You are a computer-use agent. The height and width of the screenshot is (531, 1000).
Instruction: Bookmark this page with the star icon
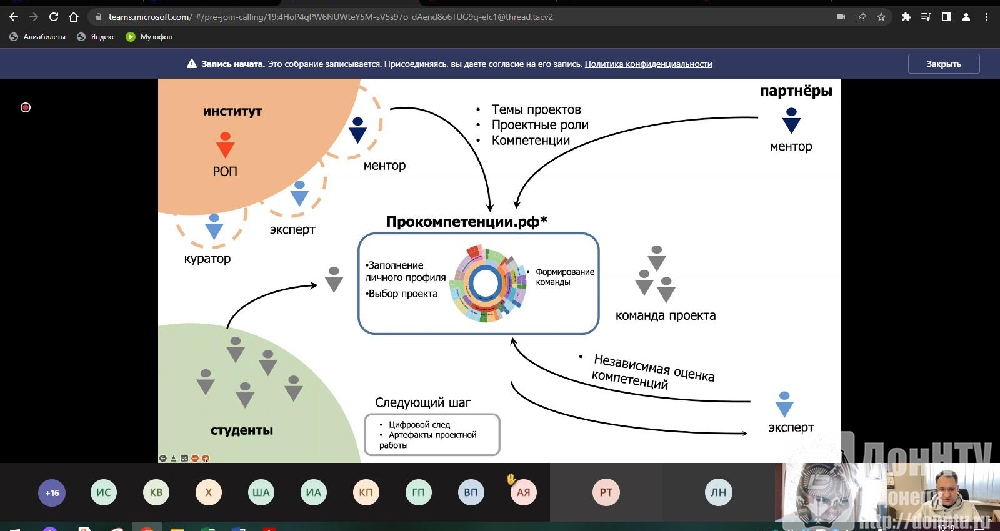pos(881,17)
